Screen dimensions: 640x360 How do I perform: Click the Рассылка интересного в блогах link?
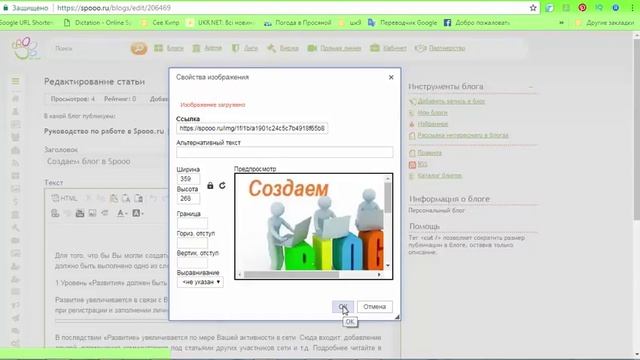click(463, 135)
